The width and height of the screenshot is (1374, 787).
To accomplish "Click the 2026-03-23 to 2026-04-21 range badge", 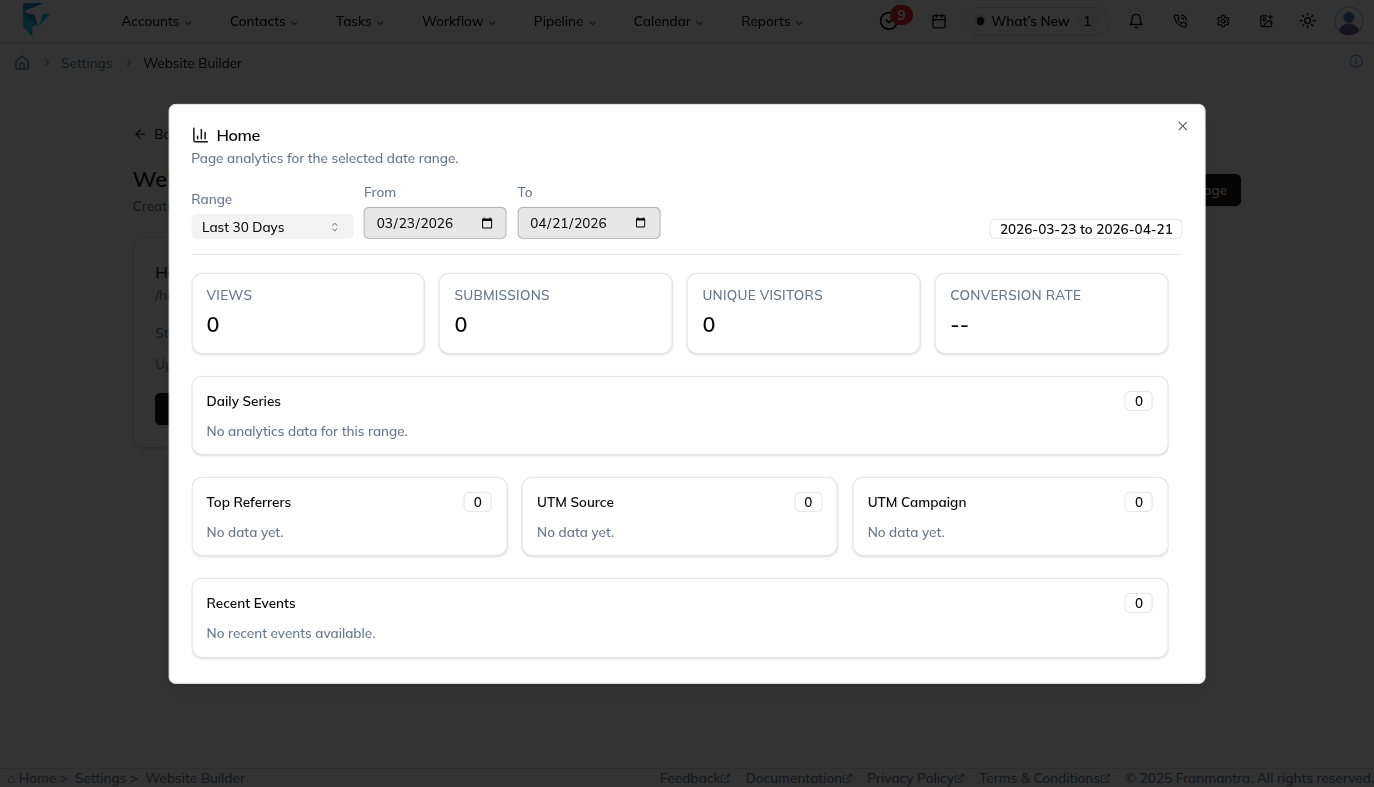I will click(1086, 229).
